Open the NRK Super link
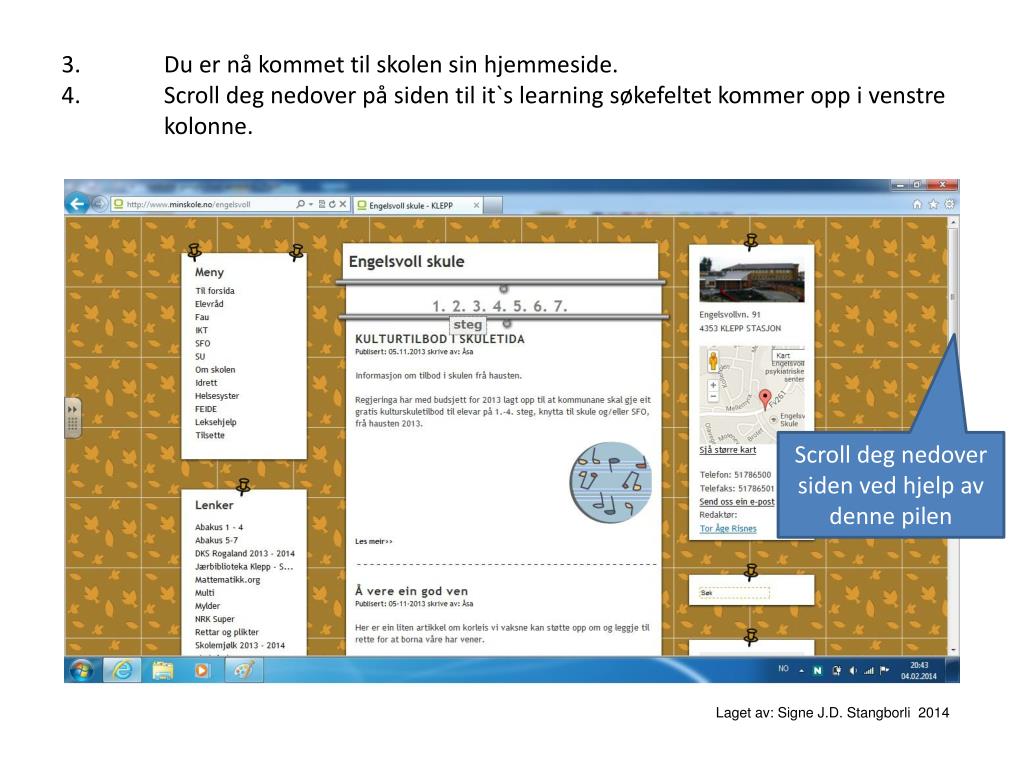 point(214,619)
